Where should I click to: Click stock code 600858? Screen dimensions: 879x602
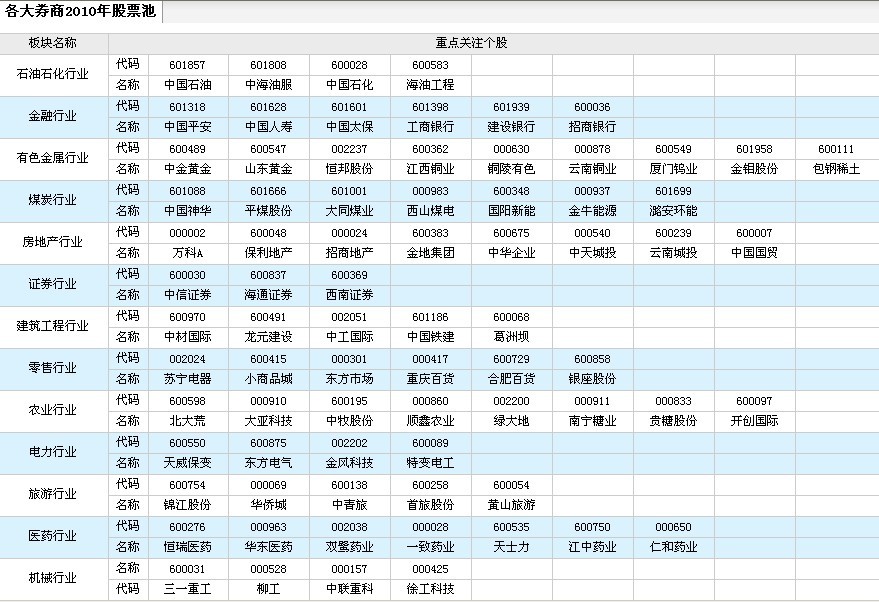(x=592, y=359)
